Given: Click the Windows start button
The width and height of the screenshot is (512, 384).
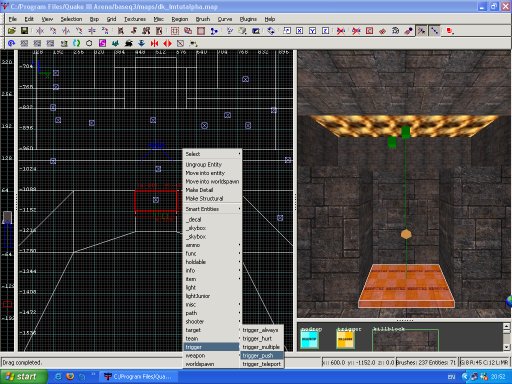Looking at the screenshot, I should pos(23,377).
